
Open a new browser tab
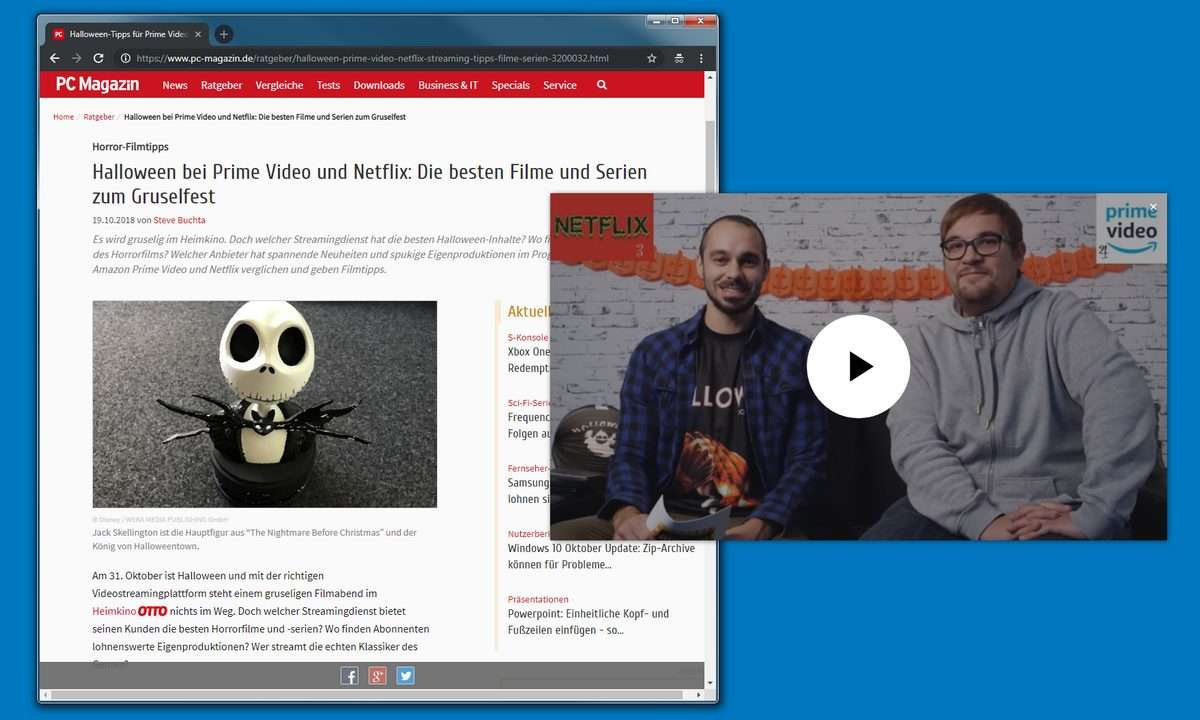(x=224, y=34)
